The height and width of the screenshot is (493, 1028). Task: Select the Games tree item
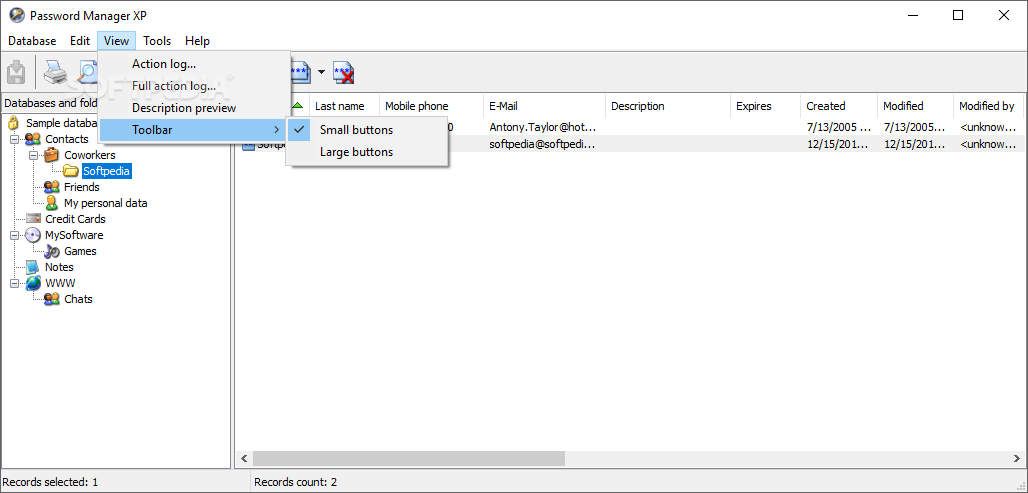pos(80,251)
